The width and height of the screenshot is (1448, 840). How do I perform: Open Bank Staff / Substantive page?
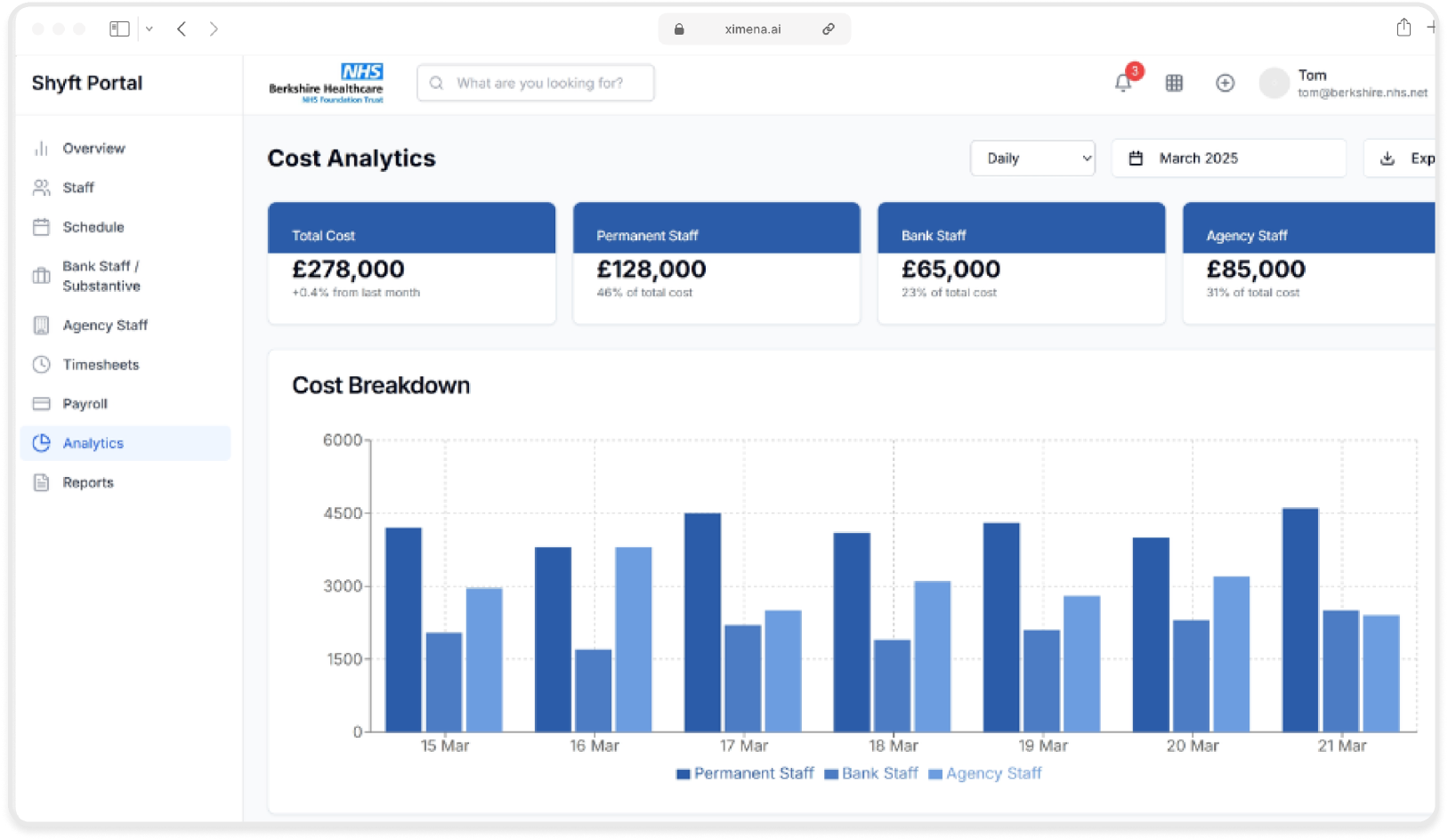coord(125,276)
